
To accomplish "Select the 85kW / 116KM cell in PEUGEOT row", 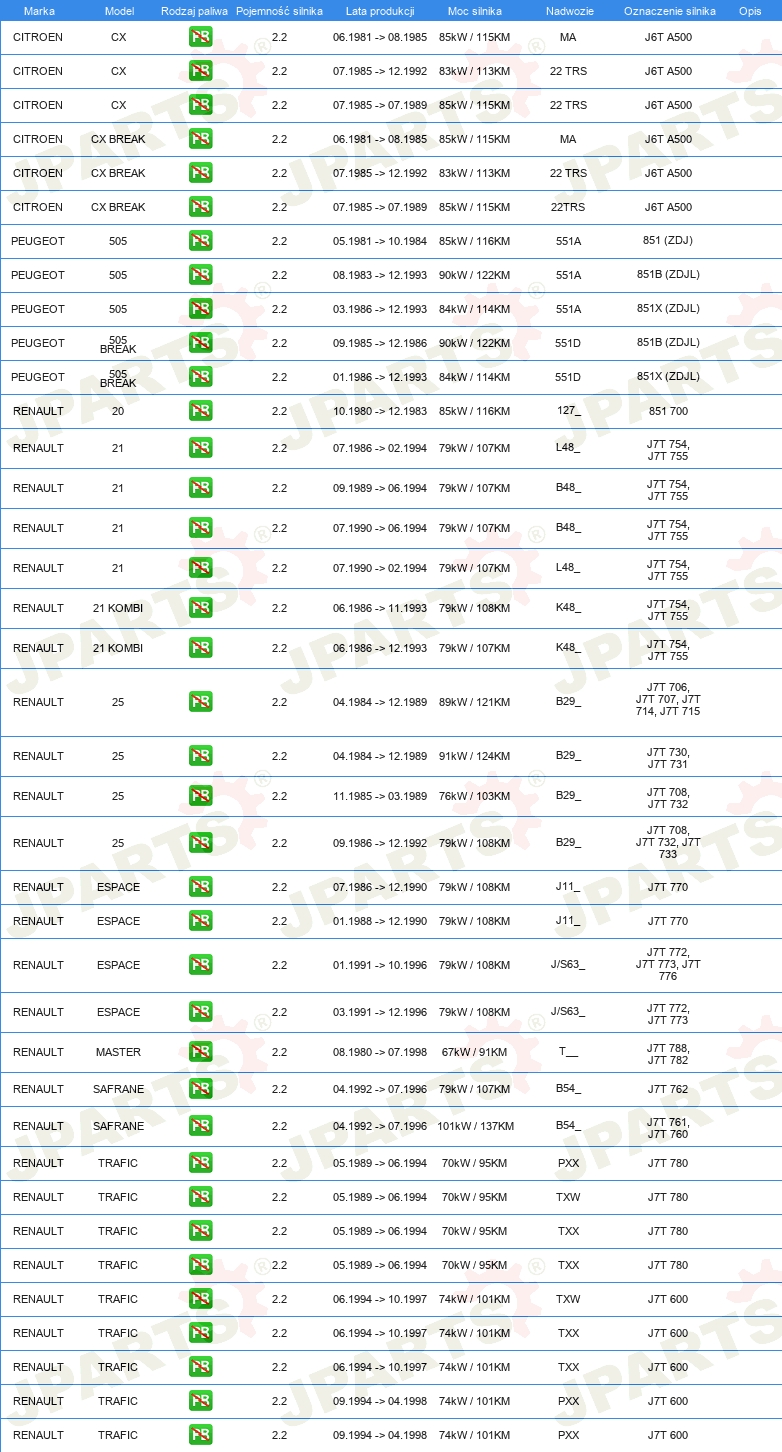I will (x=475, y=241).
